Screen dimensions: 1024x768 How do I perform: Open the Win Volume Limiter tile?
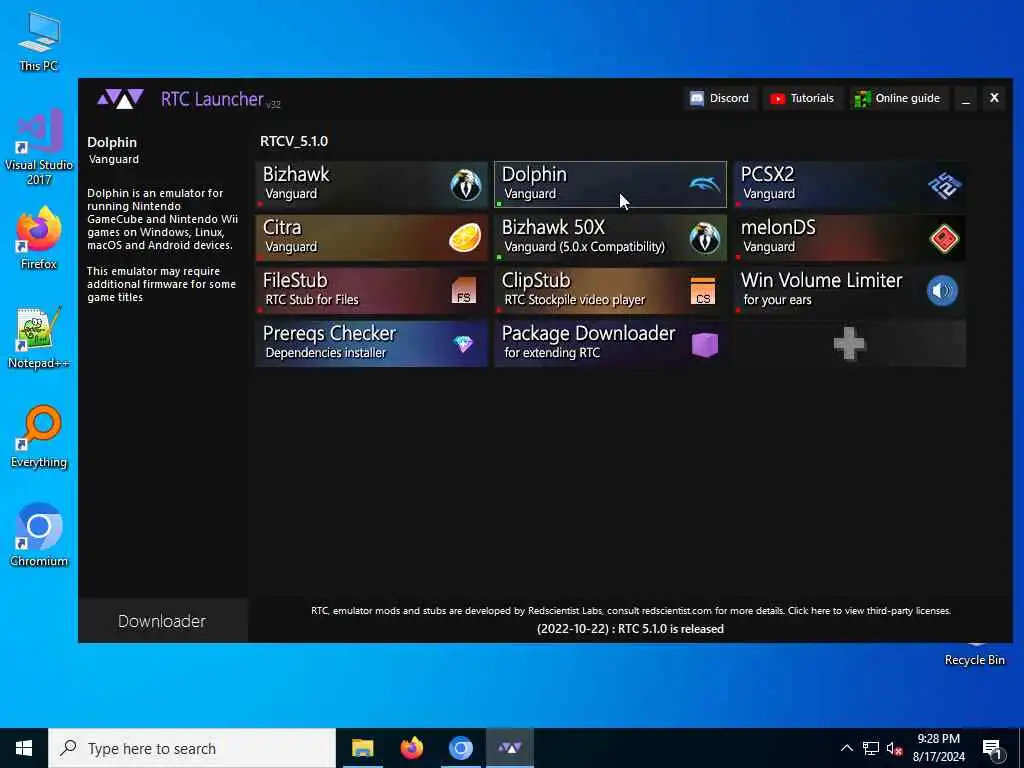[850, 291]
